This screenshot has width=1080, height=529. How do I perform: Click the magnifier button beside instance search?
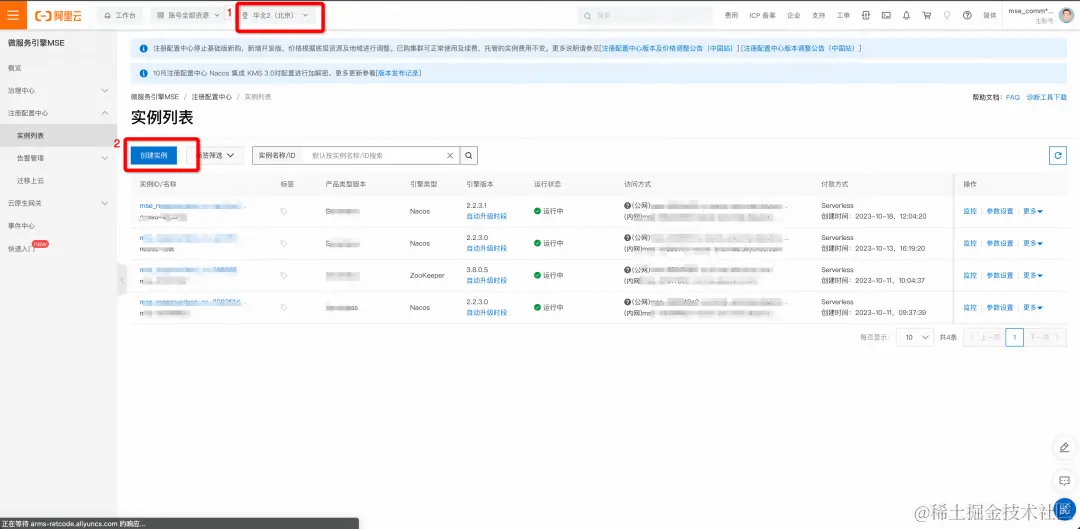click(468, 156)
